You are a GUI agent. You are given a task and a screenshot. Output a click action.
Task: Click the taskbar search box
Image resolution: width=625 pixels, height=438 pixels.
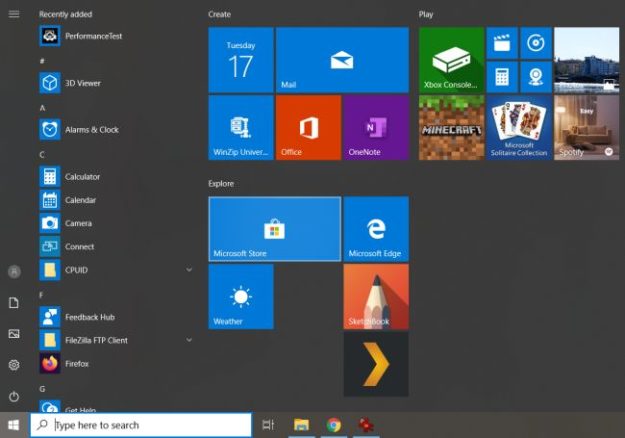141,425
